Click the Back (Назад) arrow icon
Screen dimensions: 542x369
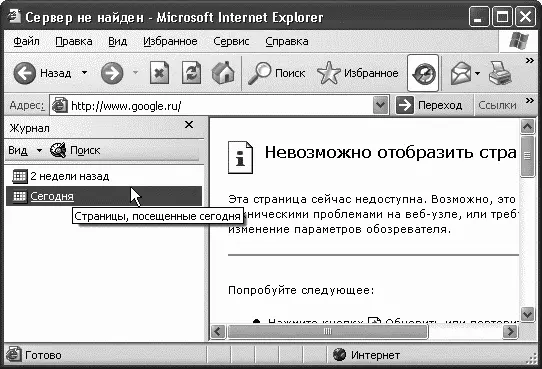(24, 73)
